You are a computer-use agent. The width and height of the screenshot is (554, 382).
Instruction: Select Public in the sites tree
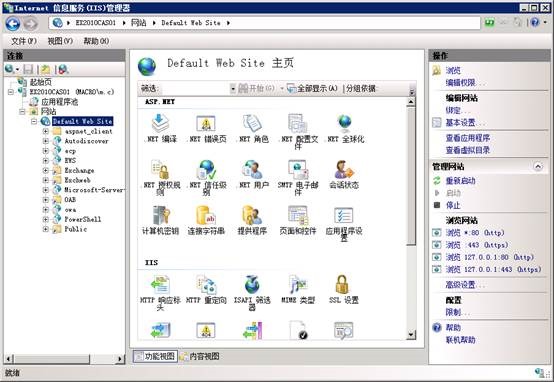(76, 229)
